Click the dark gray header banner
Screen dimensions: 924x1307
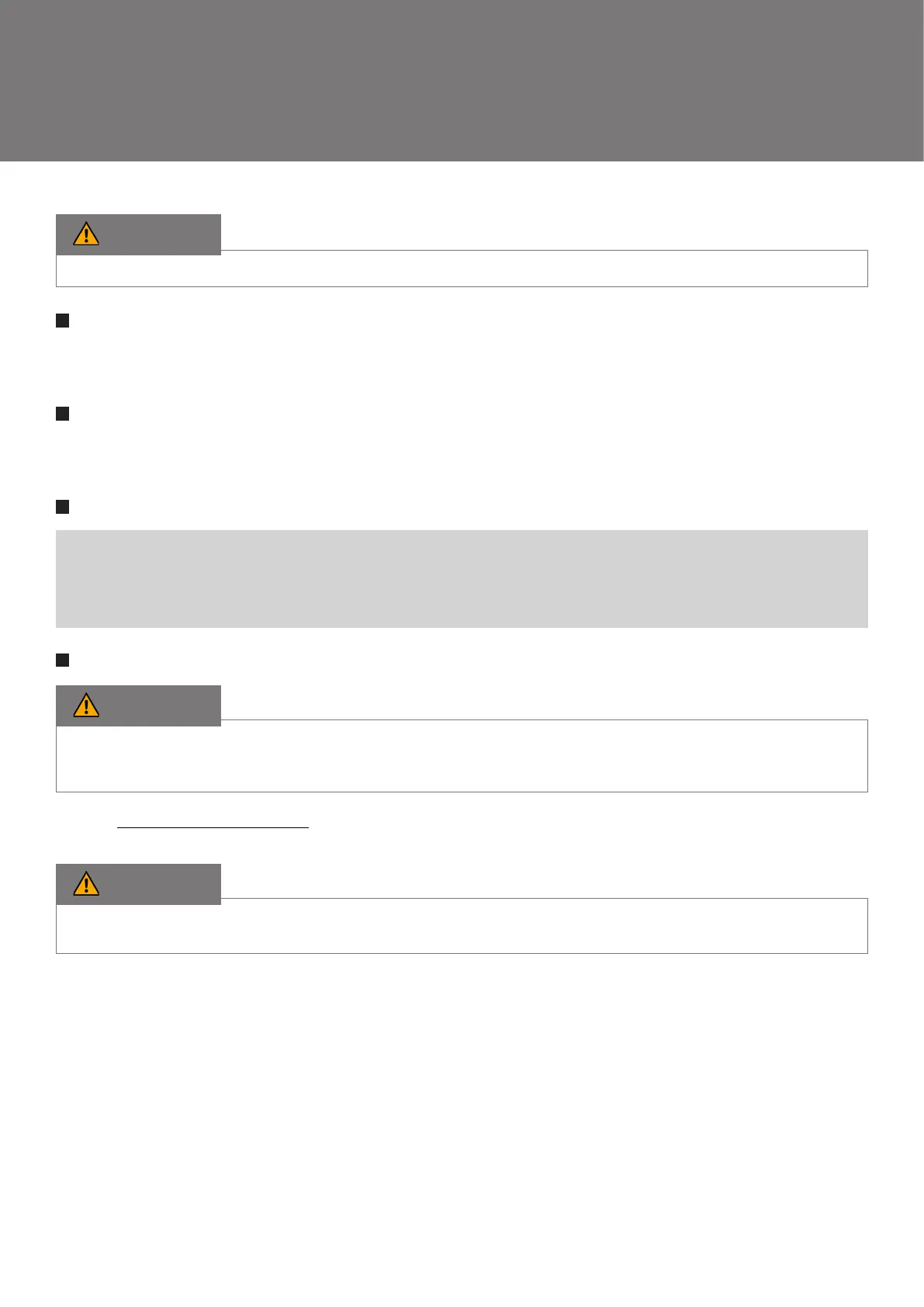[x=462, y=80]
